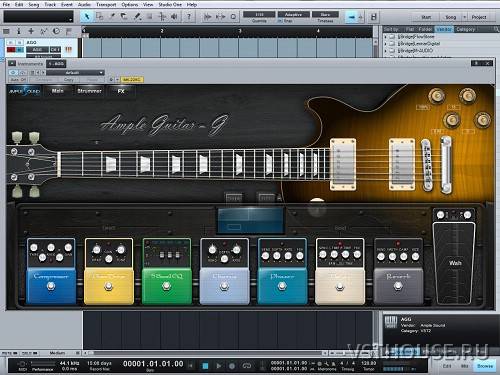Select the Paint pencil tool
Viewport: 500px width, 375px height.
[x=137, y=17]
